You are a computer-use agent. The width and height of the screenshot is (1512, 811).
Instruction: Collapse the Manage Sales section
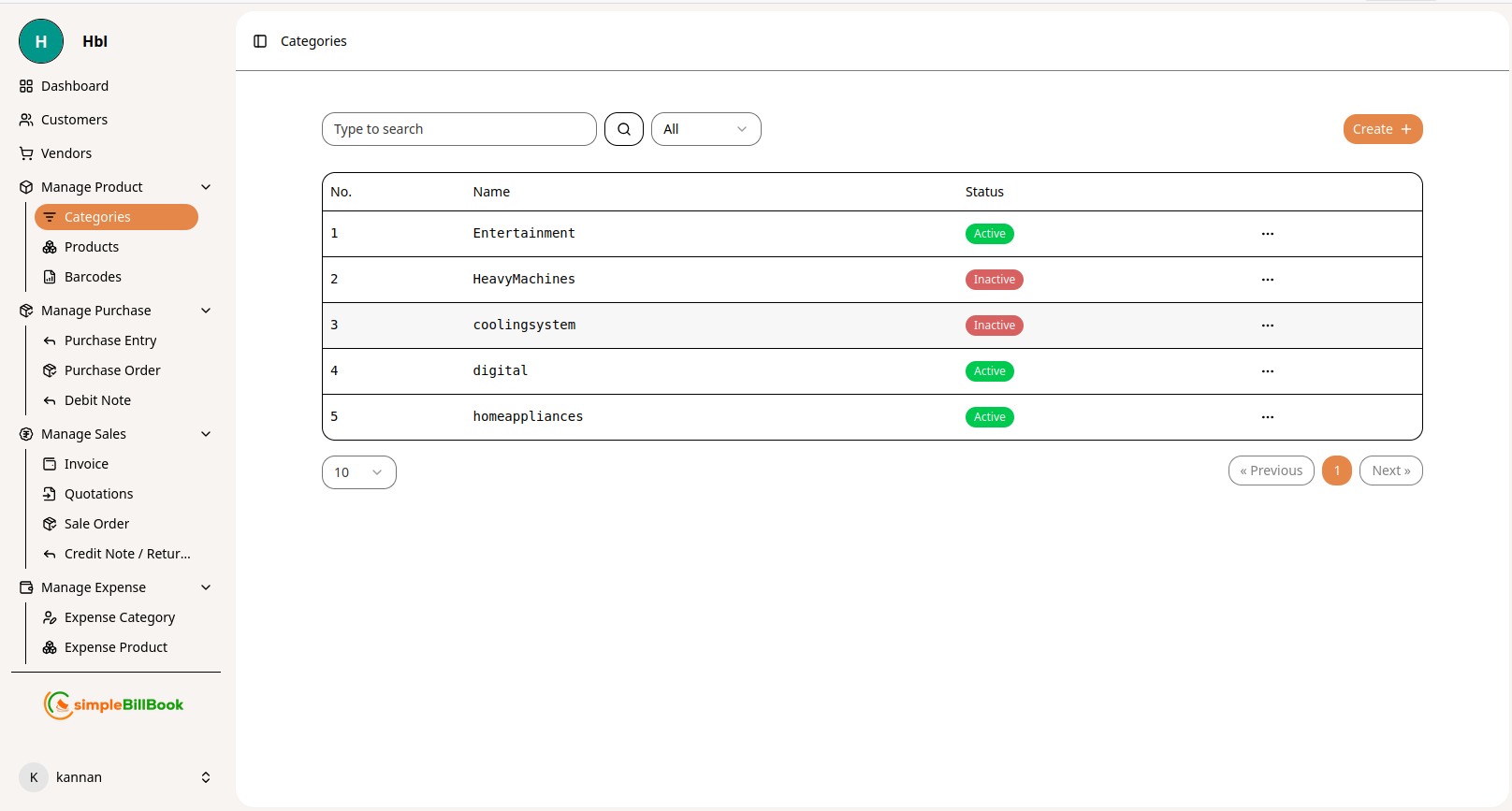[206, 434]
